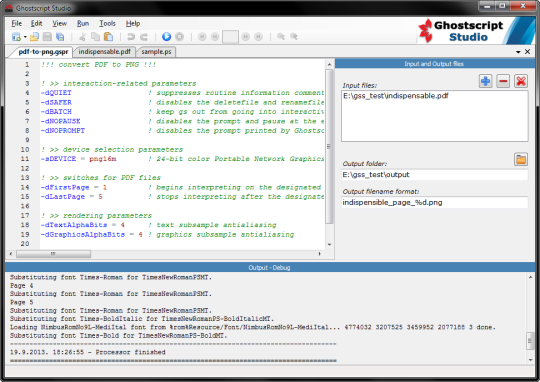The width and height of the screenshot is (540, 382).
Task: Open the Tools menu
Action: tap(107, 23)
